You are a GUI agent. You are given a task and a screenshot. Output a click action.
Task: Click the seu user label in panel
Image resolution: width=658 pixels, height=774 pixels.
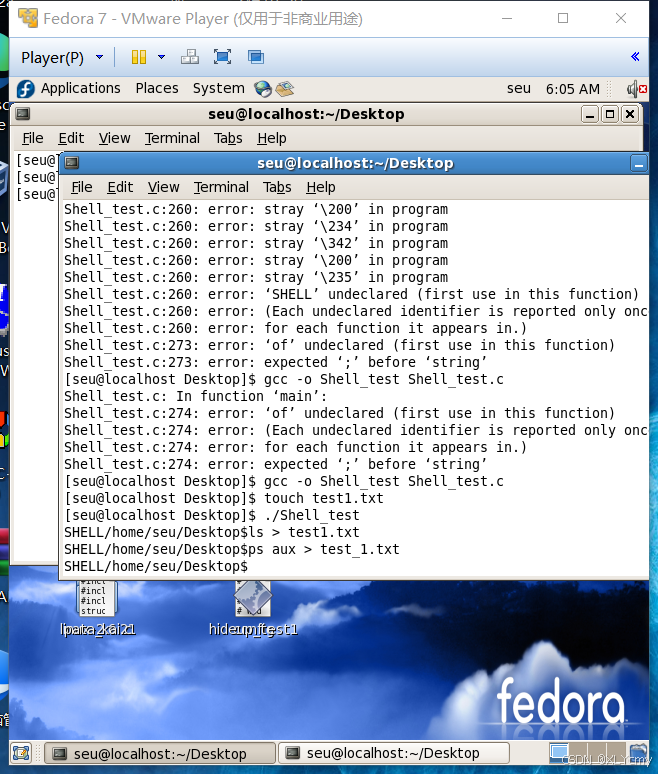(519, 88)
